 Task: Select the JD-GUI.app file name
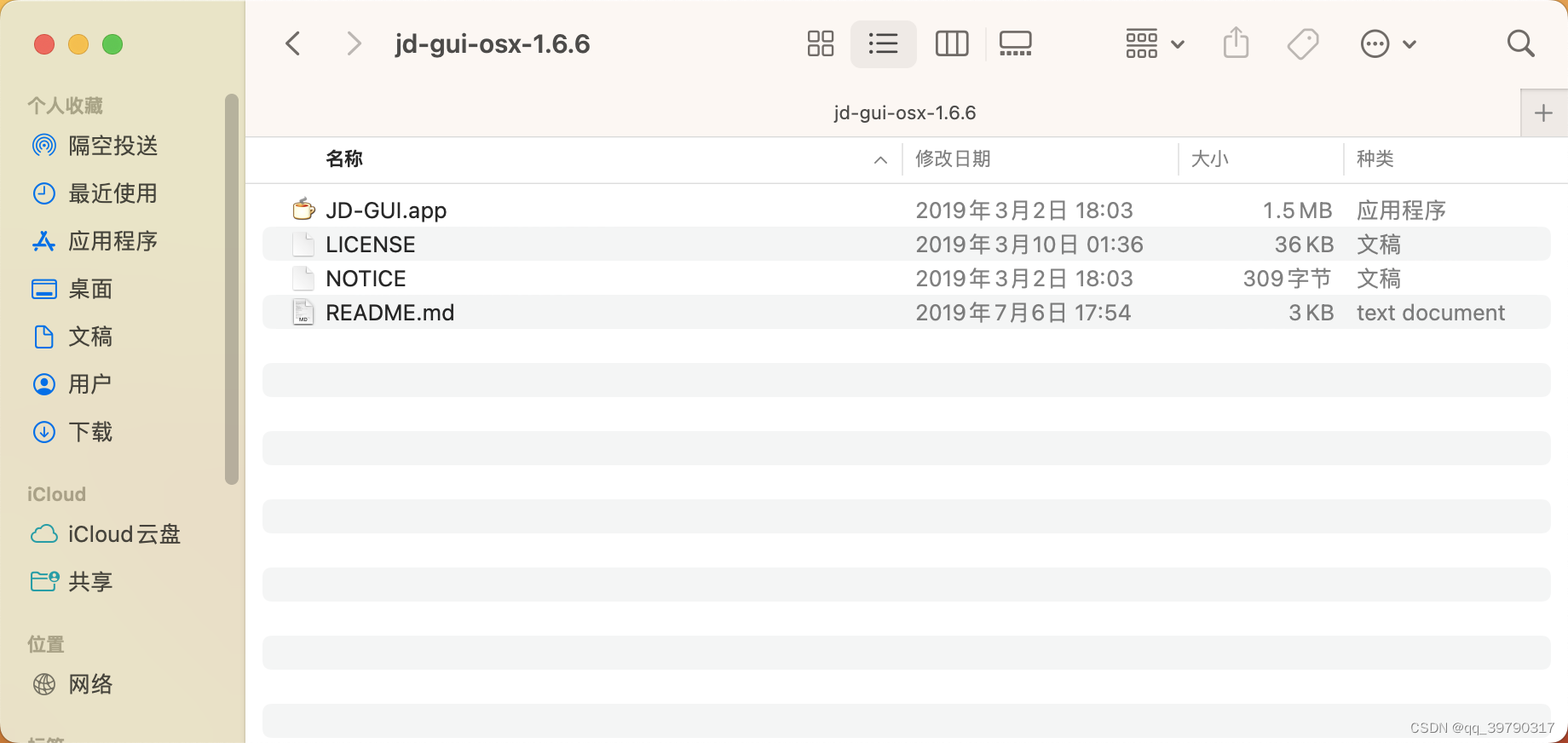[x=386, y=210]
